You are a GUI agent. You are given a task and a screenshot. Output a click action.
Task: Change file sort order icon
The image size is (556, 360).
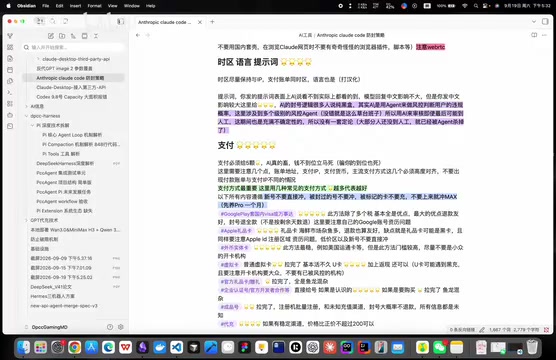coord(73,36)
